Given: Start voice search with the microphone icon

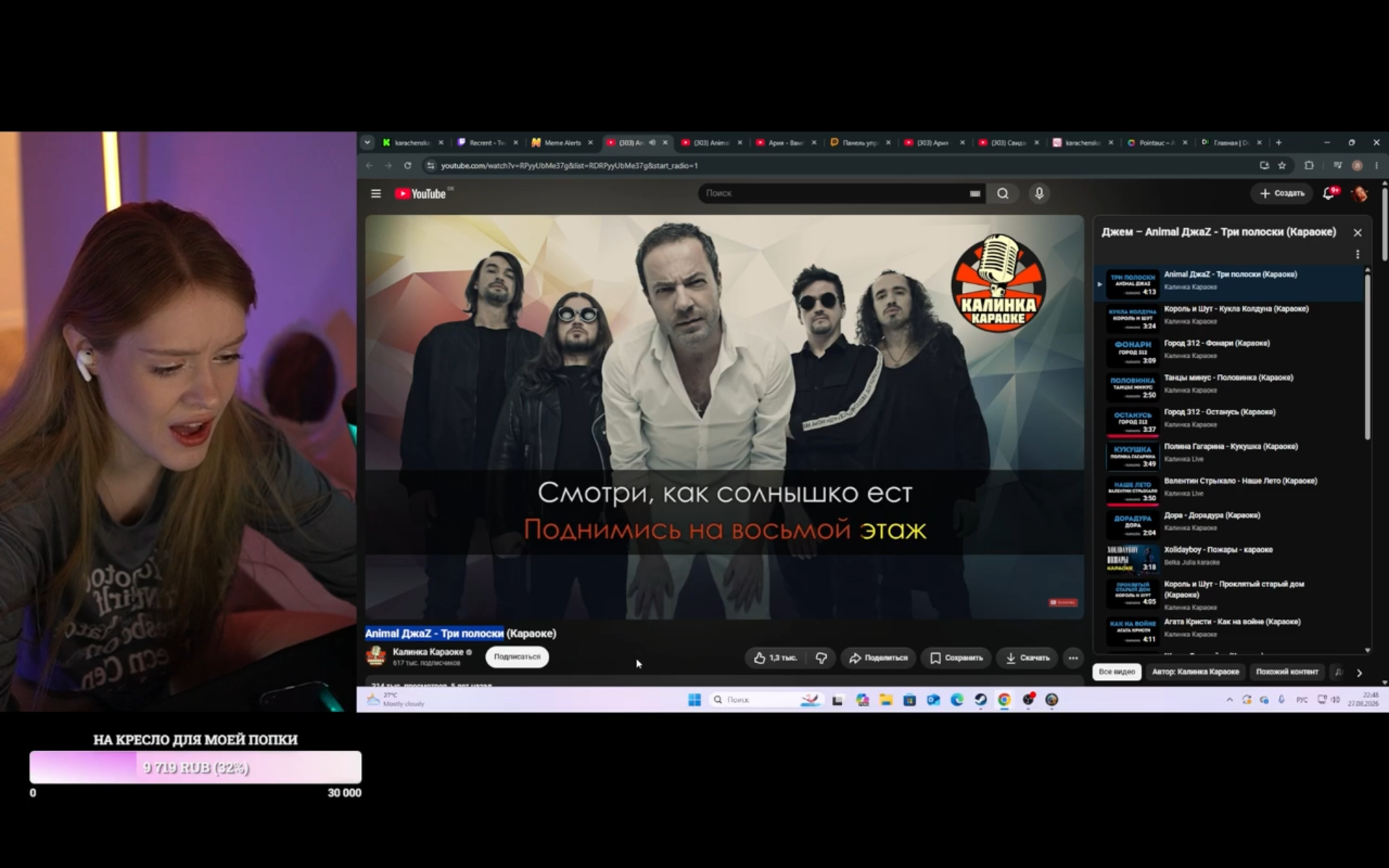Looking at the screenshot, I should point(1039,193).
